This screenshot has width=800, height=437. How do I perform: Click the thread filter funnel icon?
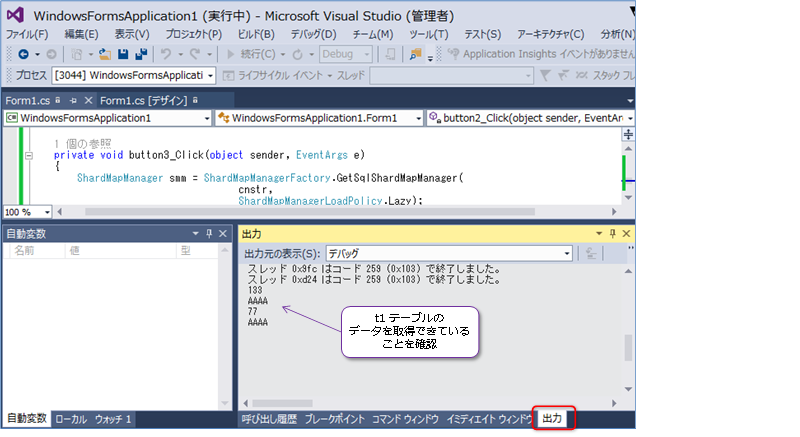pos(545,75)
